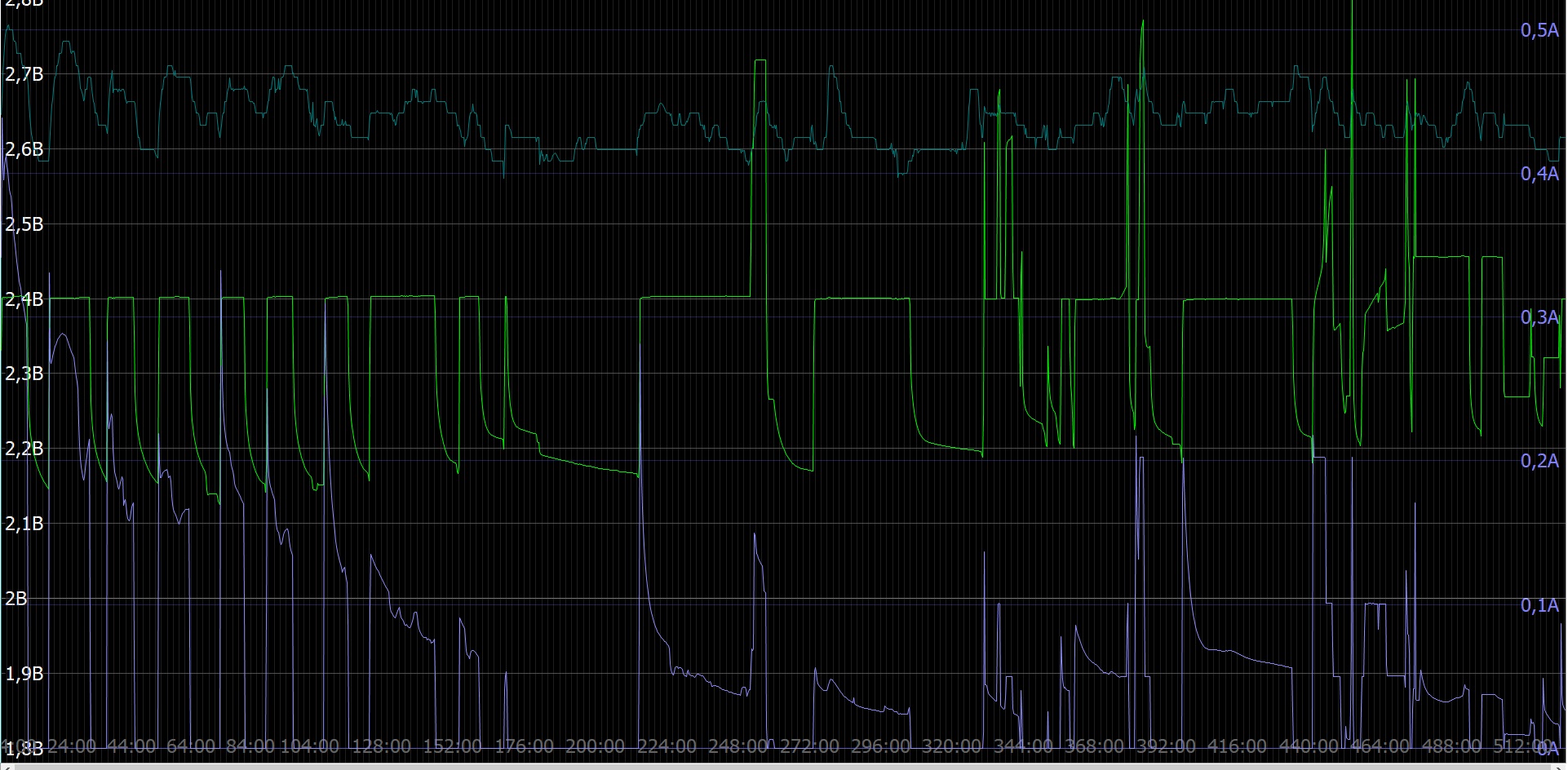This screenshot has height=770, width=1568.
Task: Click the horizontal scrollbar thumb at the bottom
Action: [783, 767]
